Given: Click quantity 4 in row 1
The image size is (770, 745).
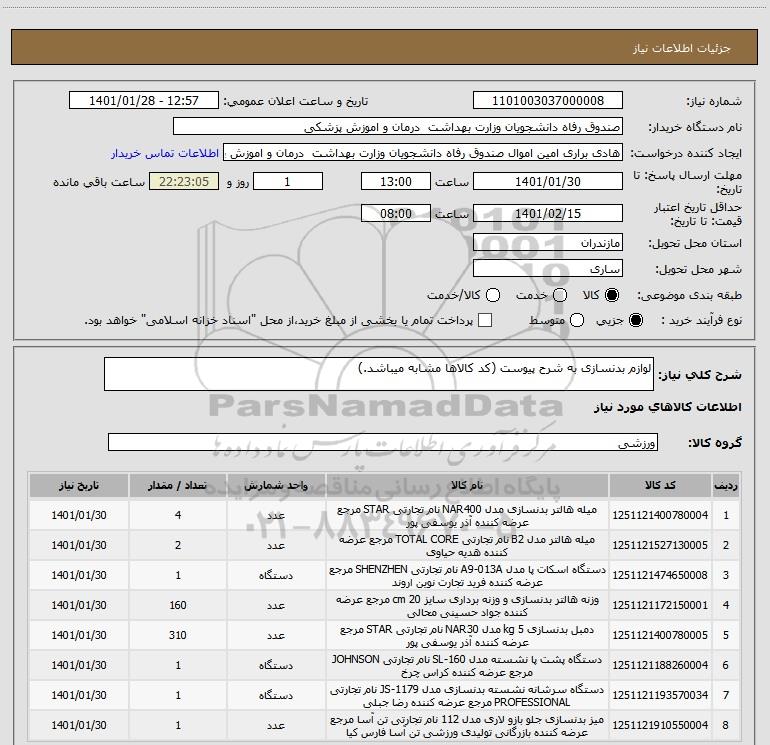Looking at the screenshot, I should coord(178,515).
